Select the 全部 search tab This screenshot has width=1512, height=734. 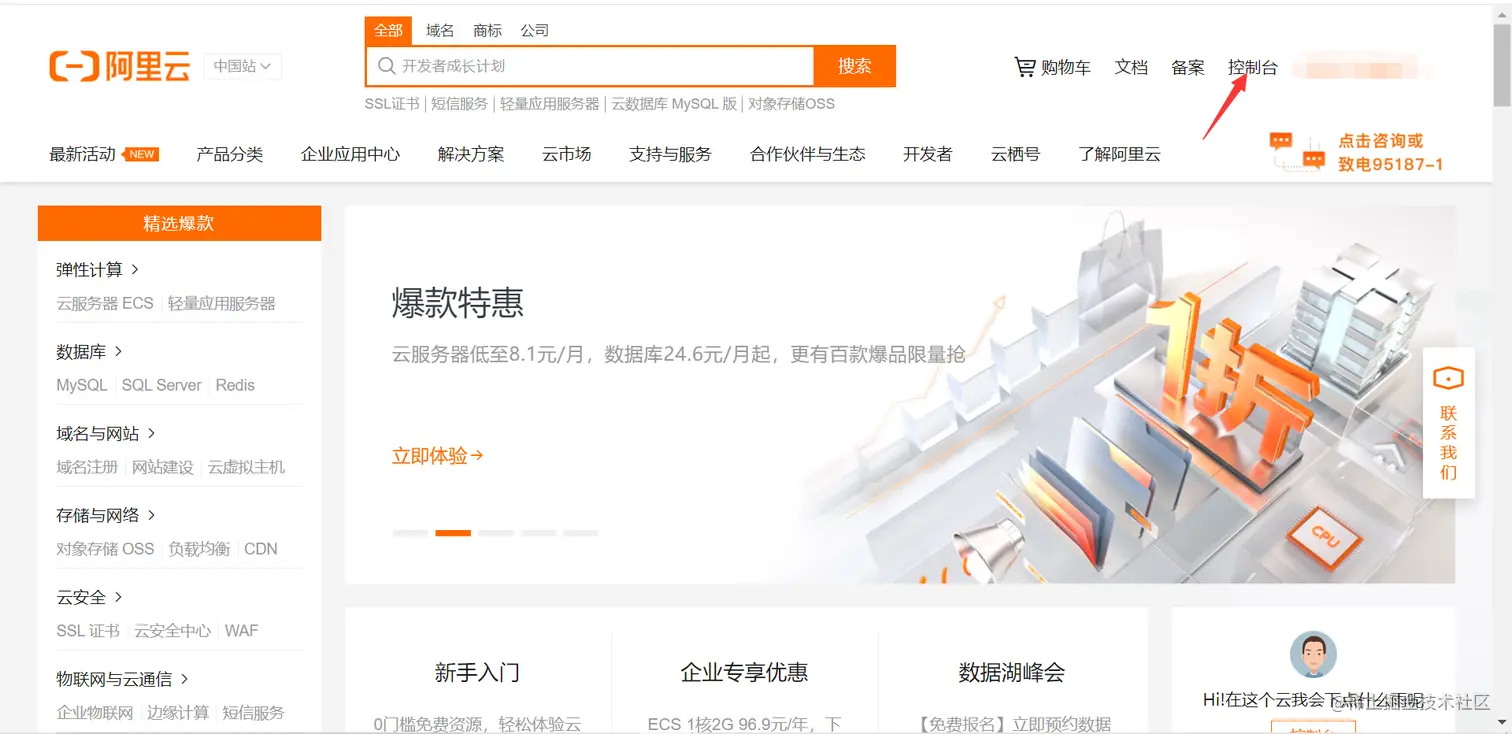(x=388, y=30)
